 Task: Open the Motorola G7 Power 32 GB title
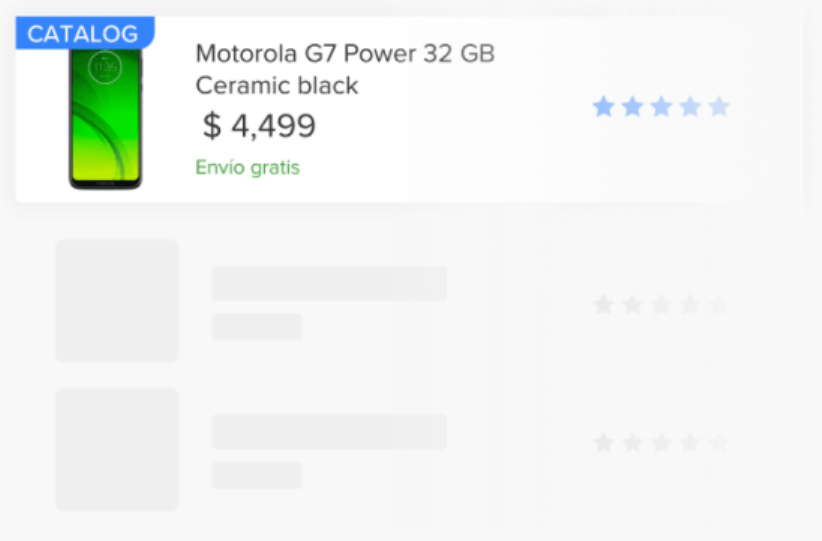[345, 54]
